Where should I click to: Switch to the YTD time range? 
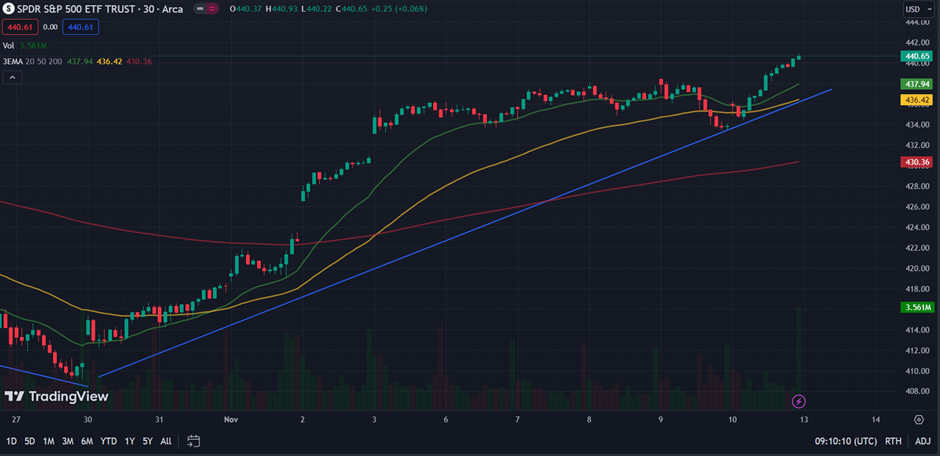pyautogui.click(x=109, y=440)
